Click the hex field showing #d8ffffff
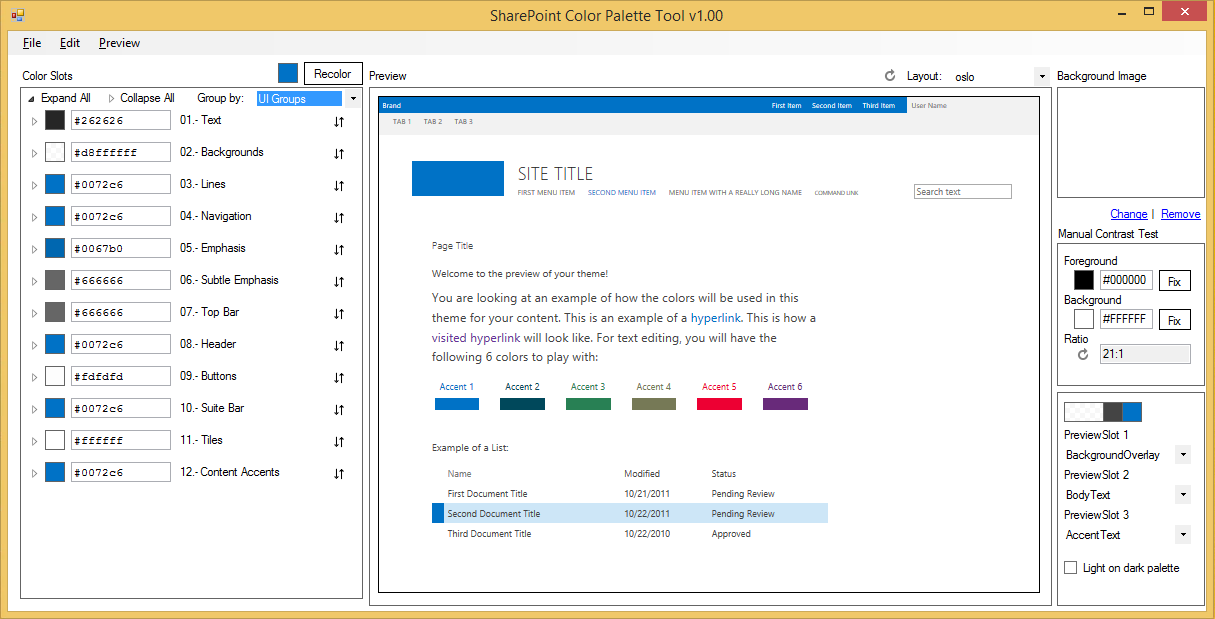This screenshot has width=1215, height=619. (x=121, y=152)
